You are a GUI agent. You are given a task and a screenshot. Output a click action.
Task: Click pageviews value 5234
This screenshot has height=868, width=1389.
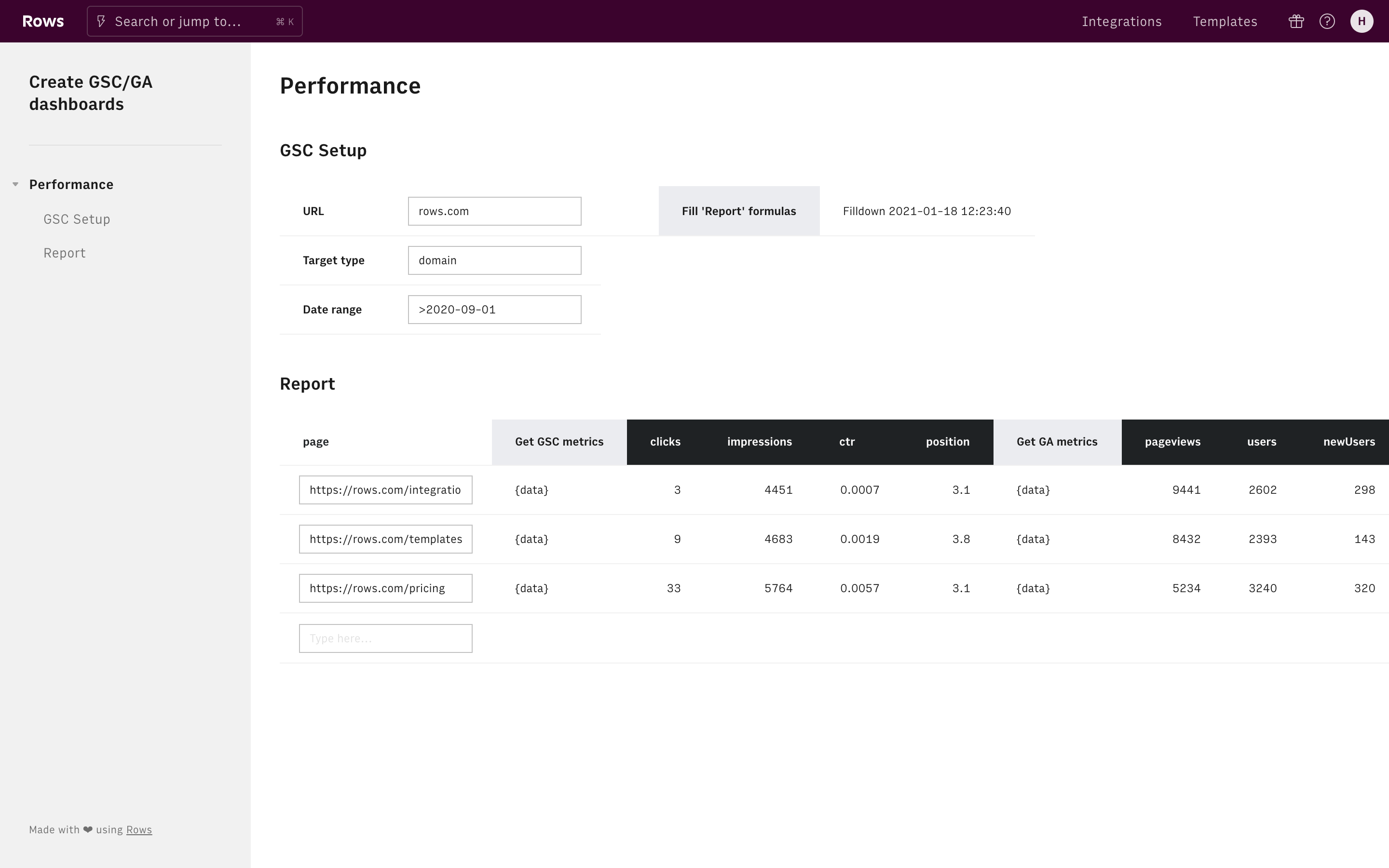[1186, 588]
